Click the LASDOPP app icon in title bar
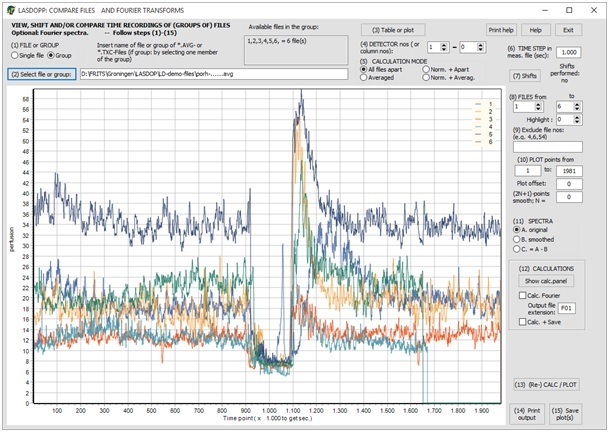The width and height of the screenshot is (613, 434). point(11,10)
